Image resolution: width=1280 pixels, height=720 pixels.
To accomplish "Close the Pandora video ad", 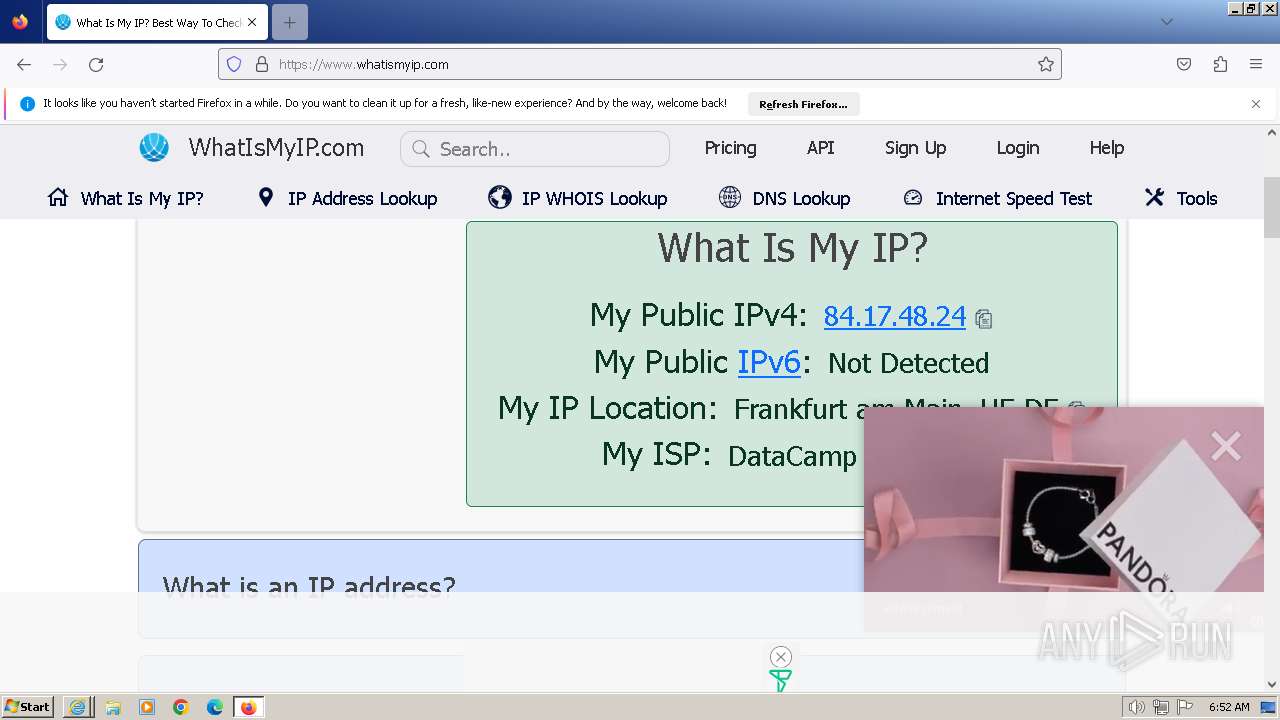I will pos(1226,446).
